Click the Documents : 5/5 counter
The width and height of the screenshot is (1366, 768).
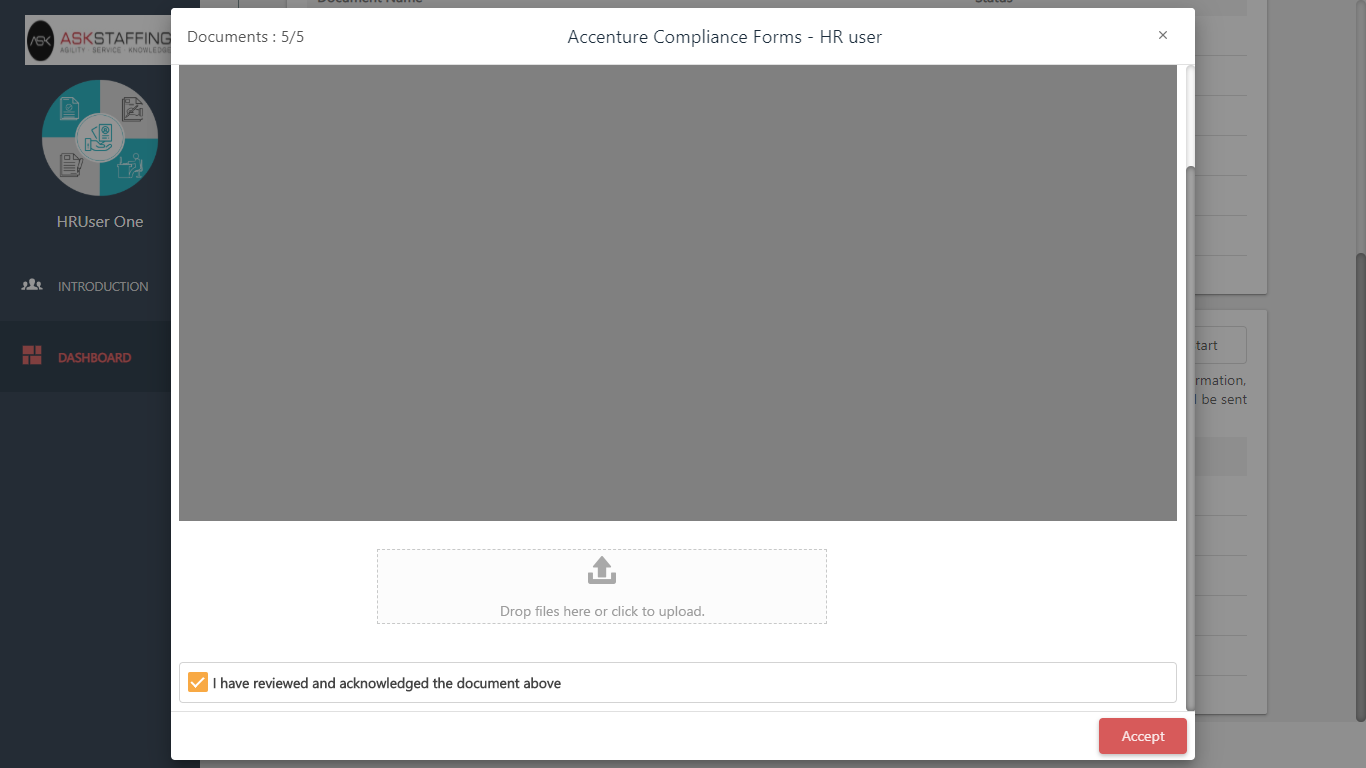[x=246, y=37]
